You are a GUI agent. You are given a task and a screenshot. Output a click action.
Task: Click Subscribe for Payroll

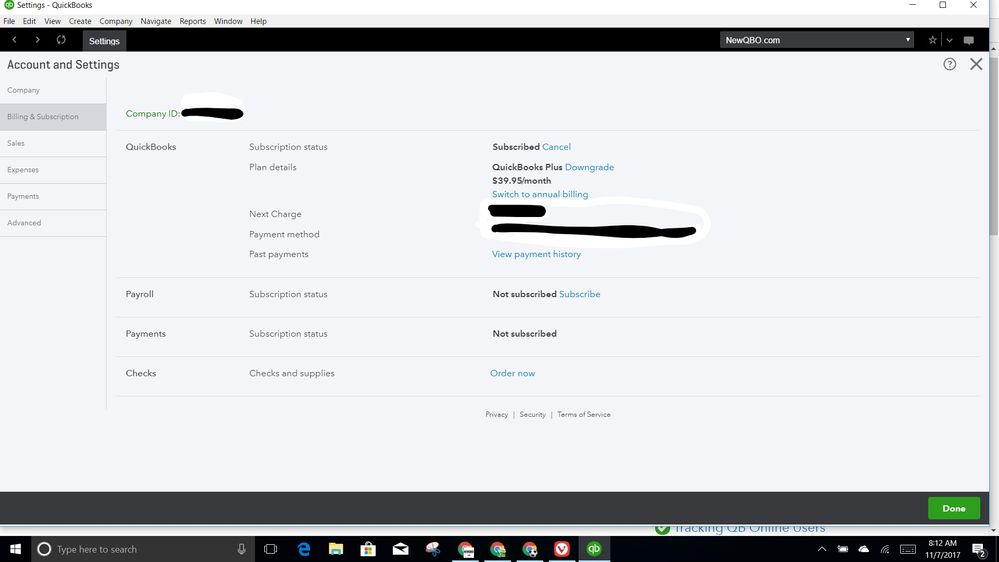click(579, 294)
